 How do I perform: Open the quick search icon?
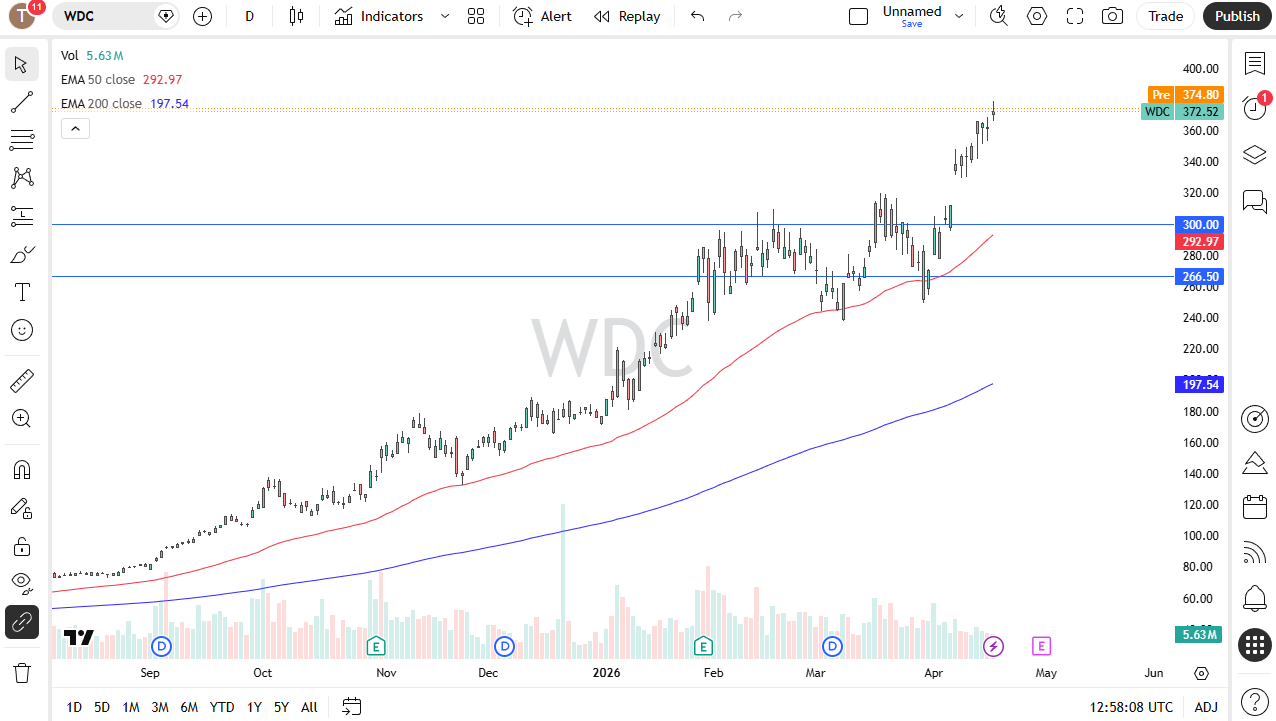998,16
